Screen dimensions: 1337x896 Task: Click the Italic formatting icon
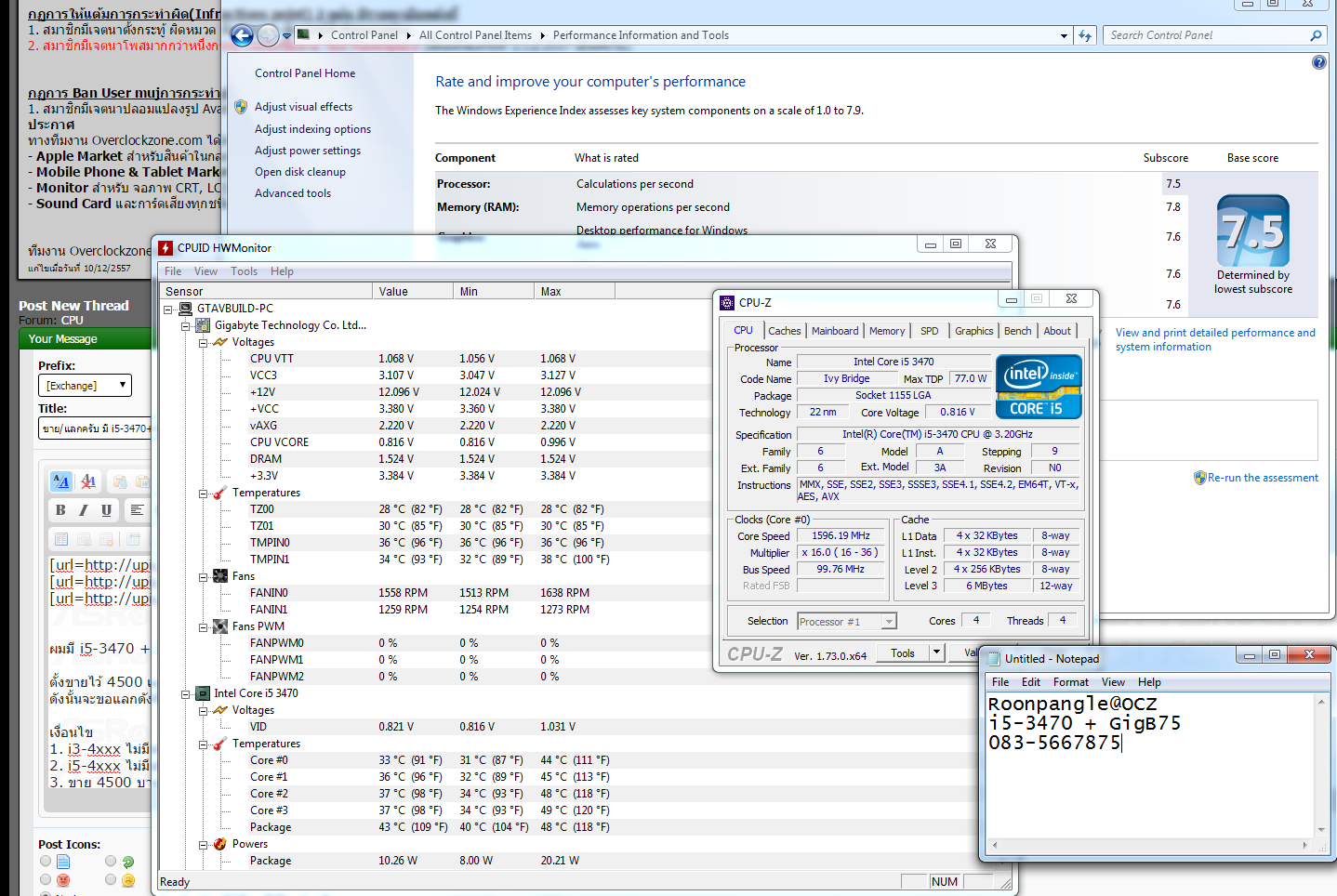(x=84, y=510)
